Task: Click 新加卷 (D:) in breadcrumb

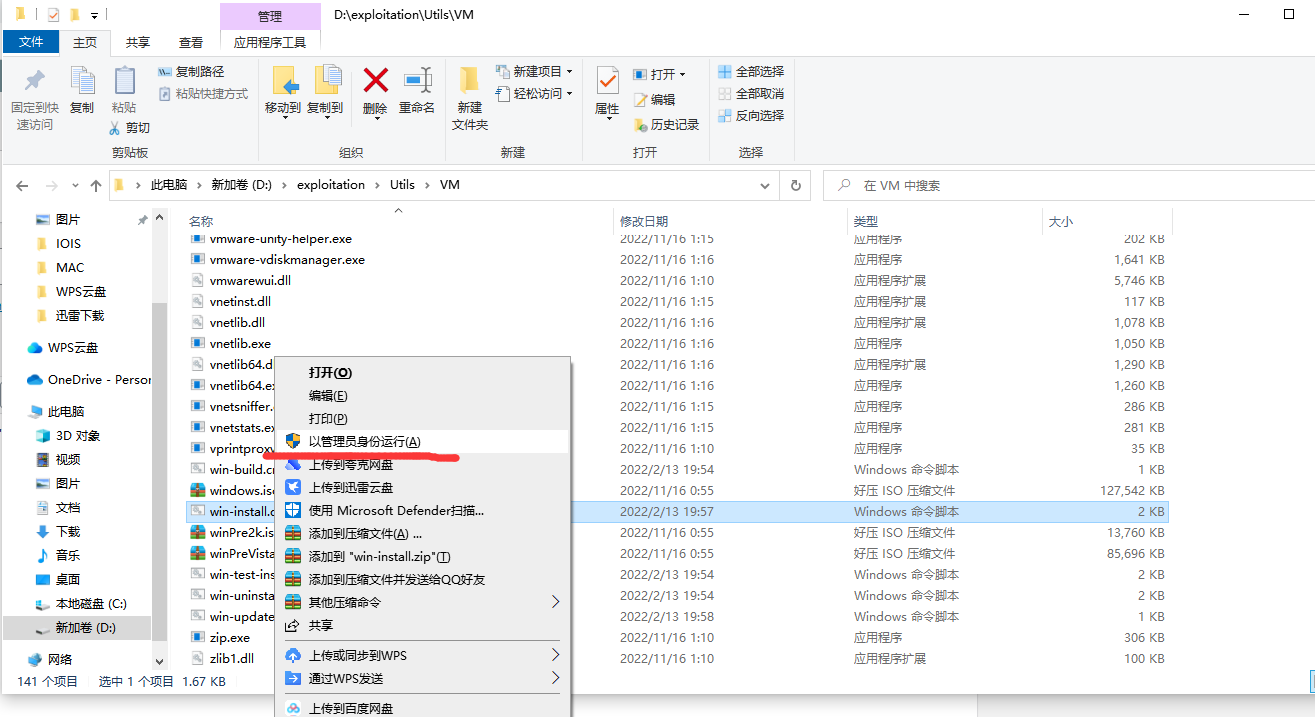Action: tap(241, 185)
